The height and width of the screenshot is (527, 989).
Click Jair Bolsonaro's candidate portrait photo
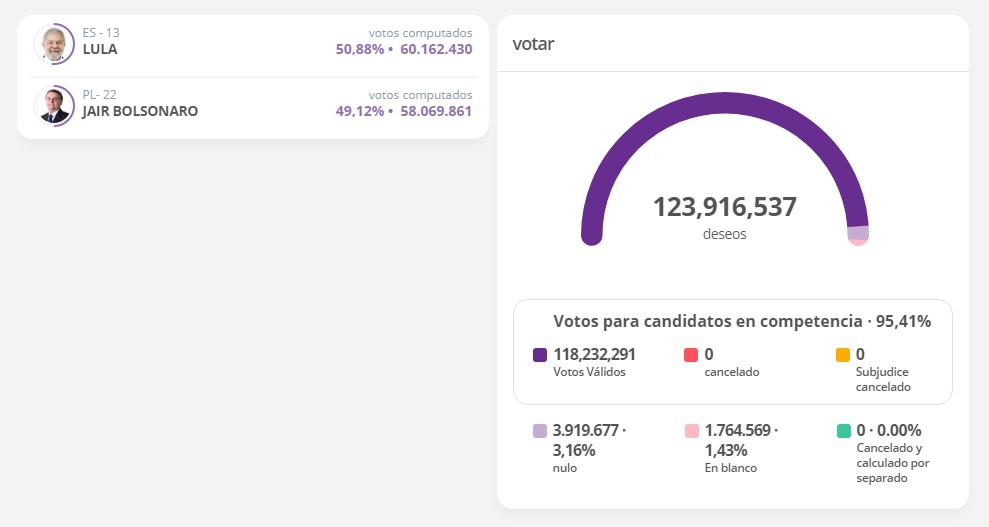coord(53,105)
